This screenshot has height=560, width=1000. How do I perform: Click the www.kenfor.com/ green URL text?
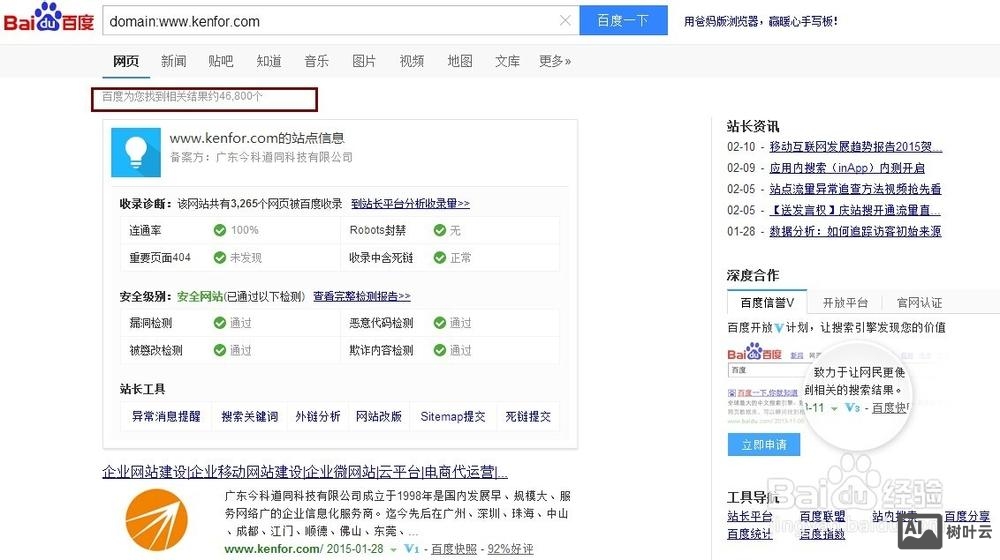pyautogui.click(x=274, y=549)
